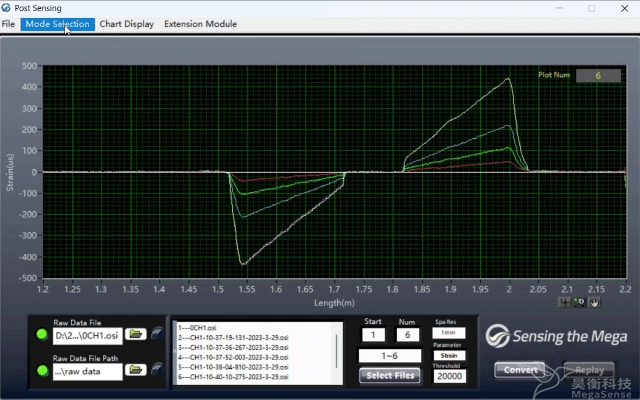Open the Mode Selection menu
The image size is (640, 400).
(57, 23)
